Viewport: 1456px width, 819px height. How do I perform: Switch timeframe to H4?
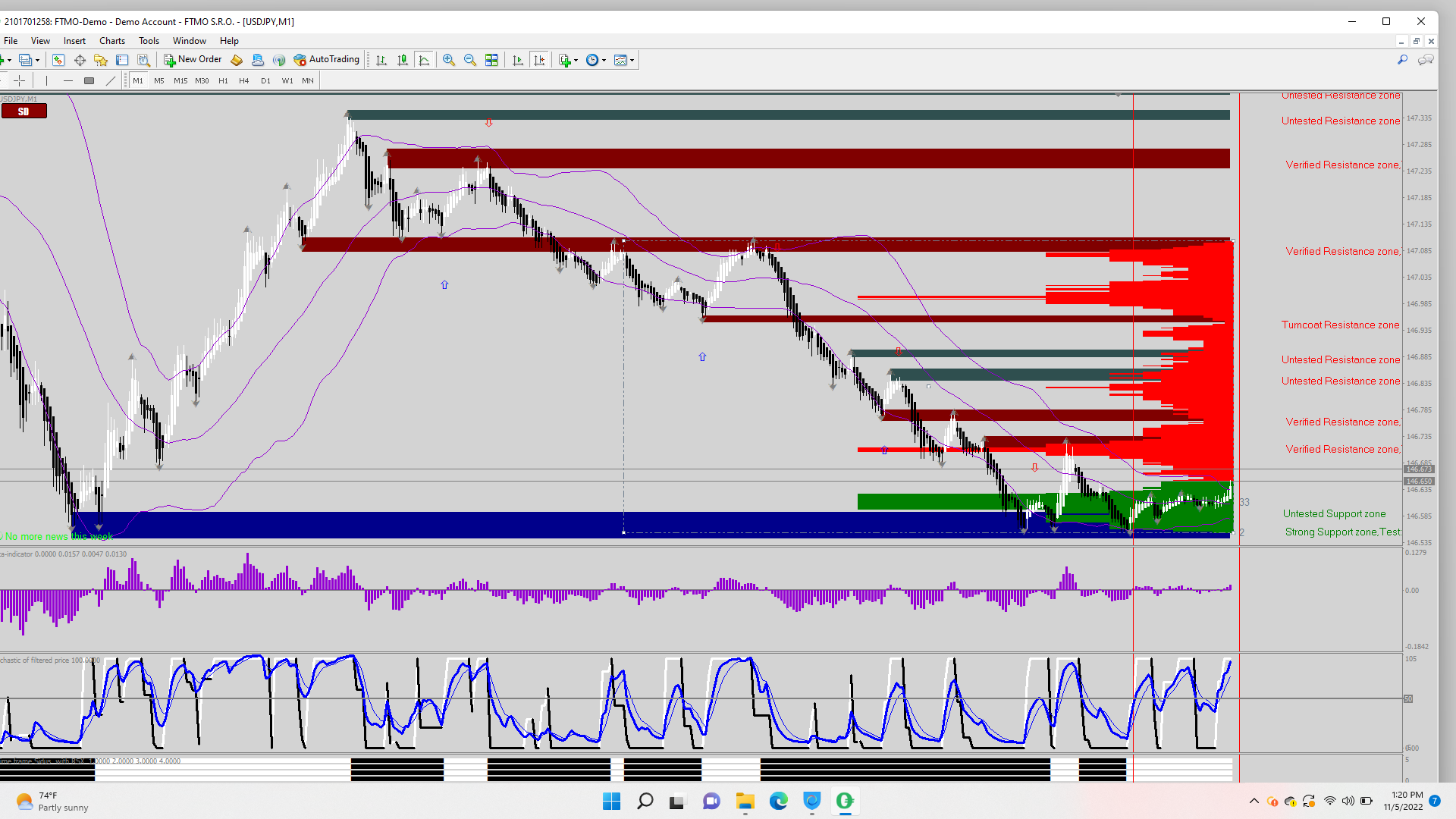click(x=243, y=80)
